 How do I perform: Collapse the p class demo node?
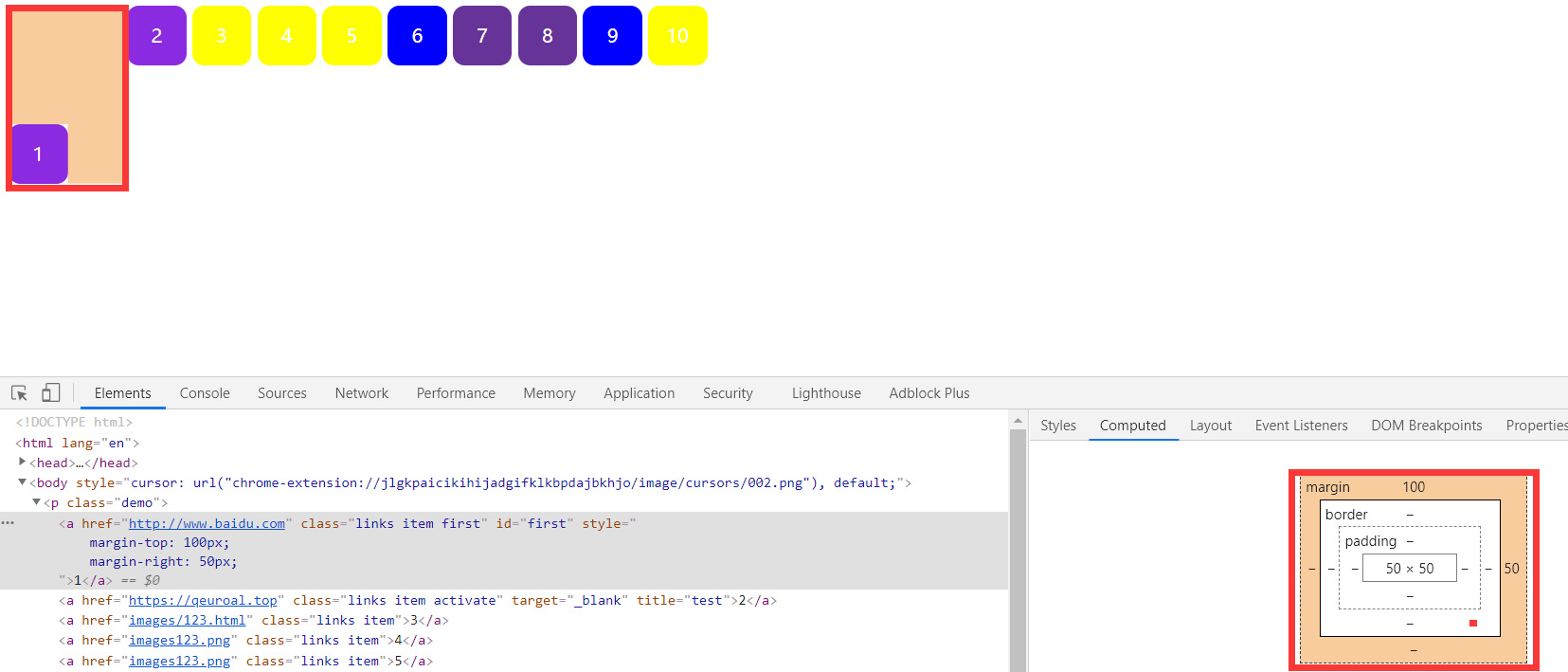36,502
